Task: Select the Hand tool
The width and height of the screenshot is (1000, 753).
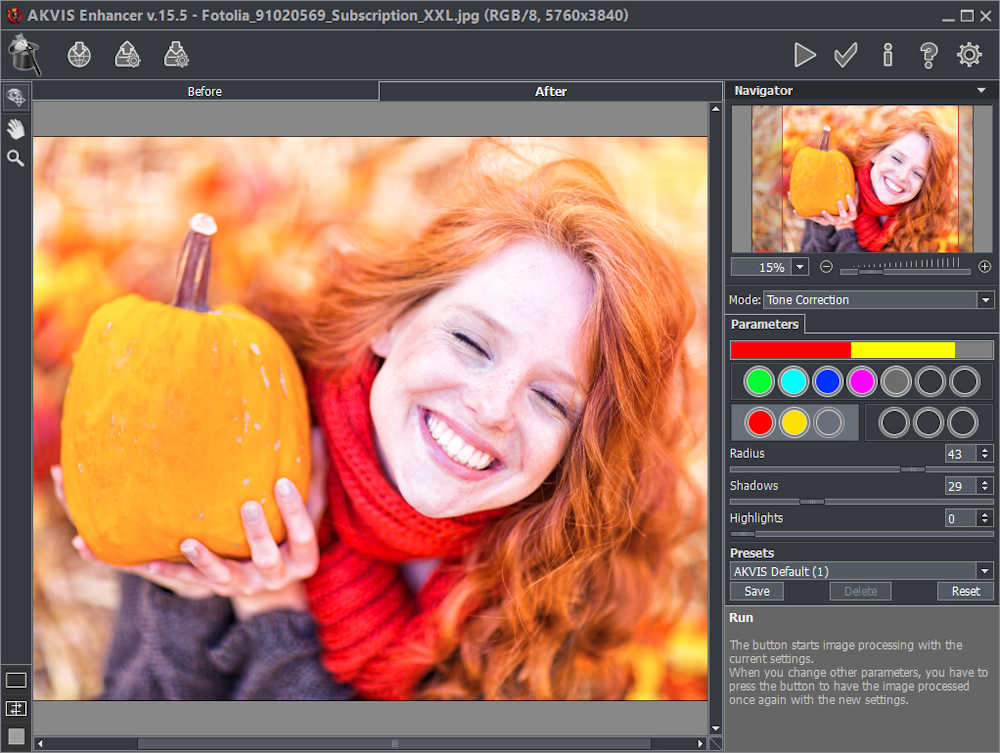Action: [16, 128]
